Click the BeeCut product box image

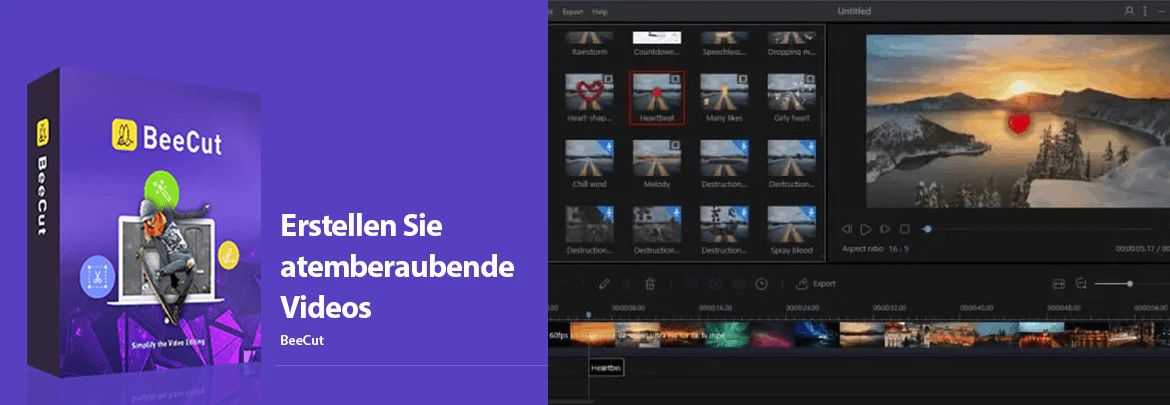coord(146,222)
